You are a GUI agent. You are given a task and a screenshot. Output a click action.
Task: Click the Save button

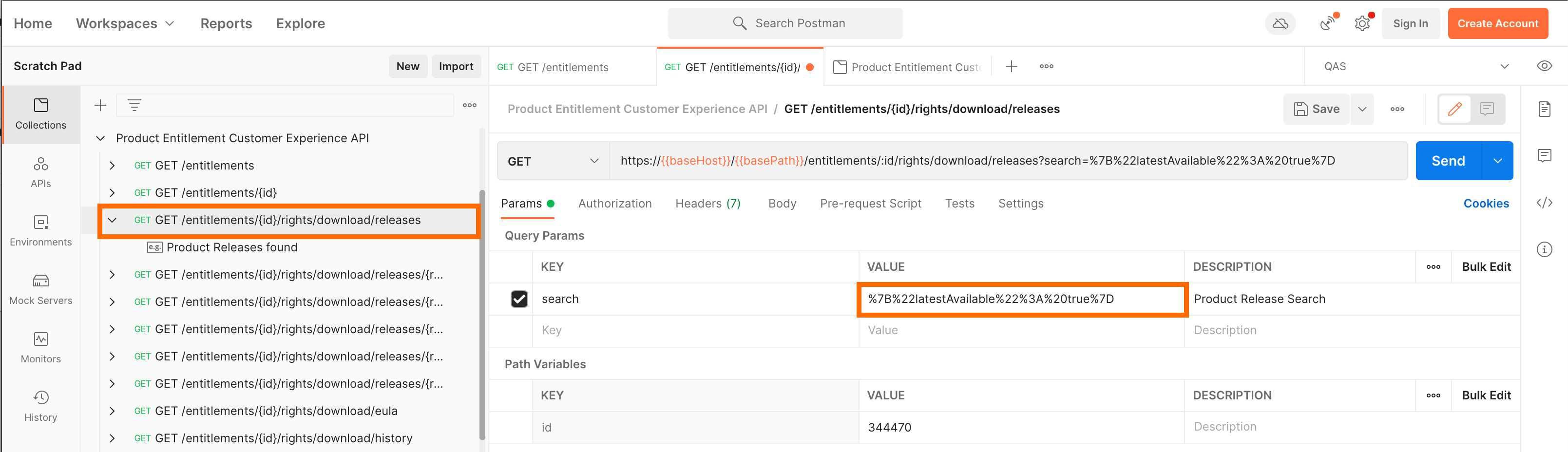tap(1317, 109)
